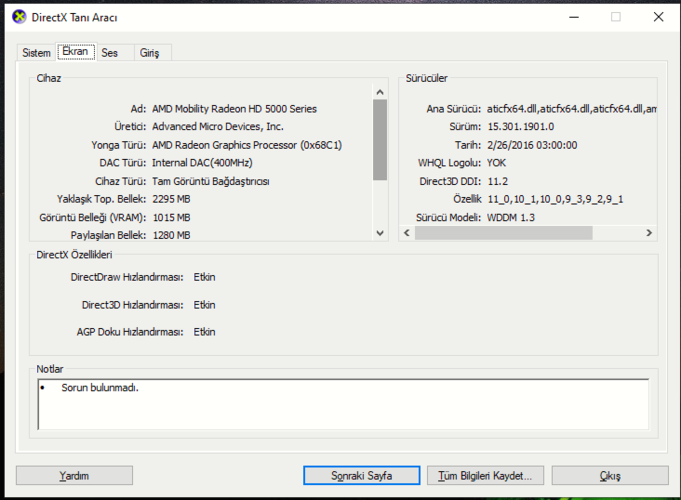Click the 'Sürücü Modeli:' label
Image resolution: width=681 pixels, height=500 pixels.
pos(448,217)
